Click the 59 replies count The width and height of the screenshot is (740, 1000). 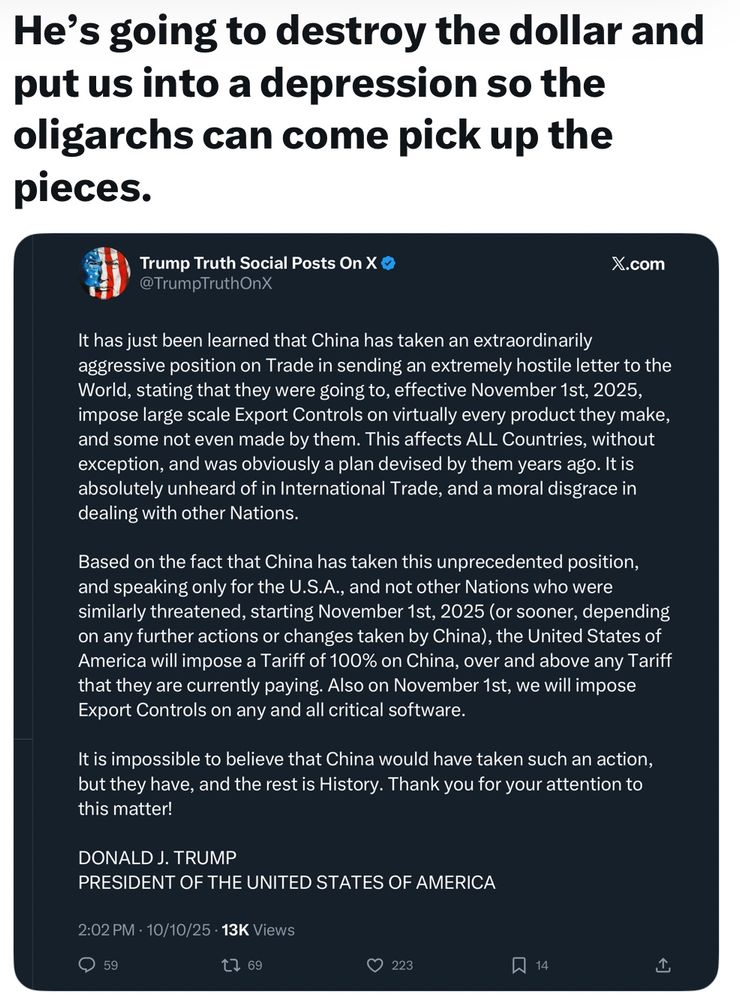point(111,965)
